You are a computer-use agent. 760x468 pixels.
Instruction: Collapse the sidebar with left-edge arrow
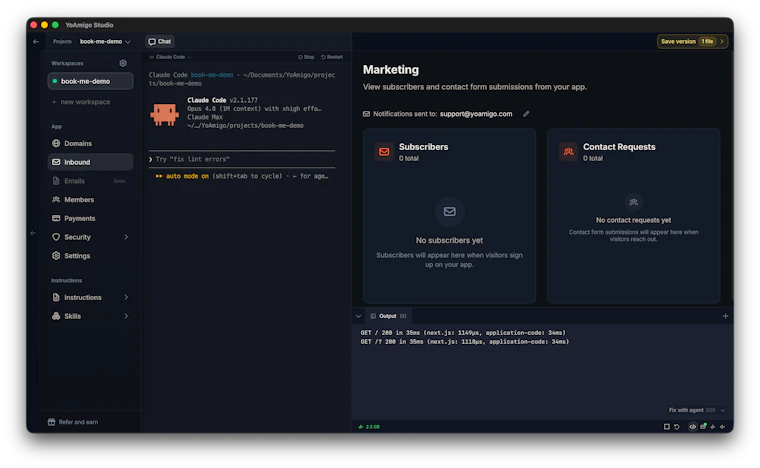[x=33, y=233]
